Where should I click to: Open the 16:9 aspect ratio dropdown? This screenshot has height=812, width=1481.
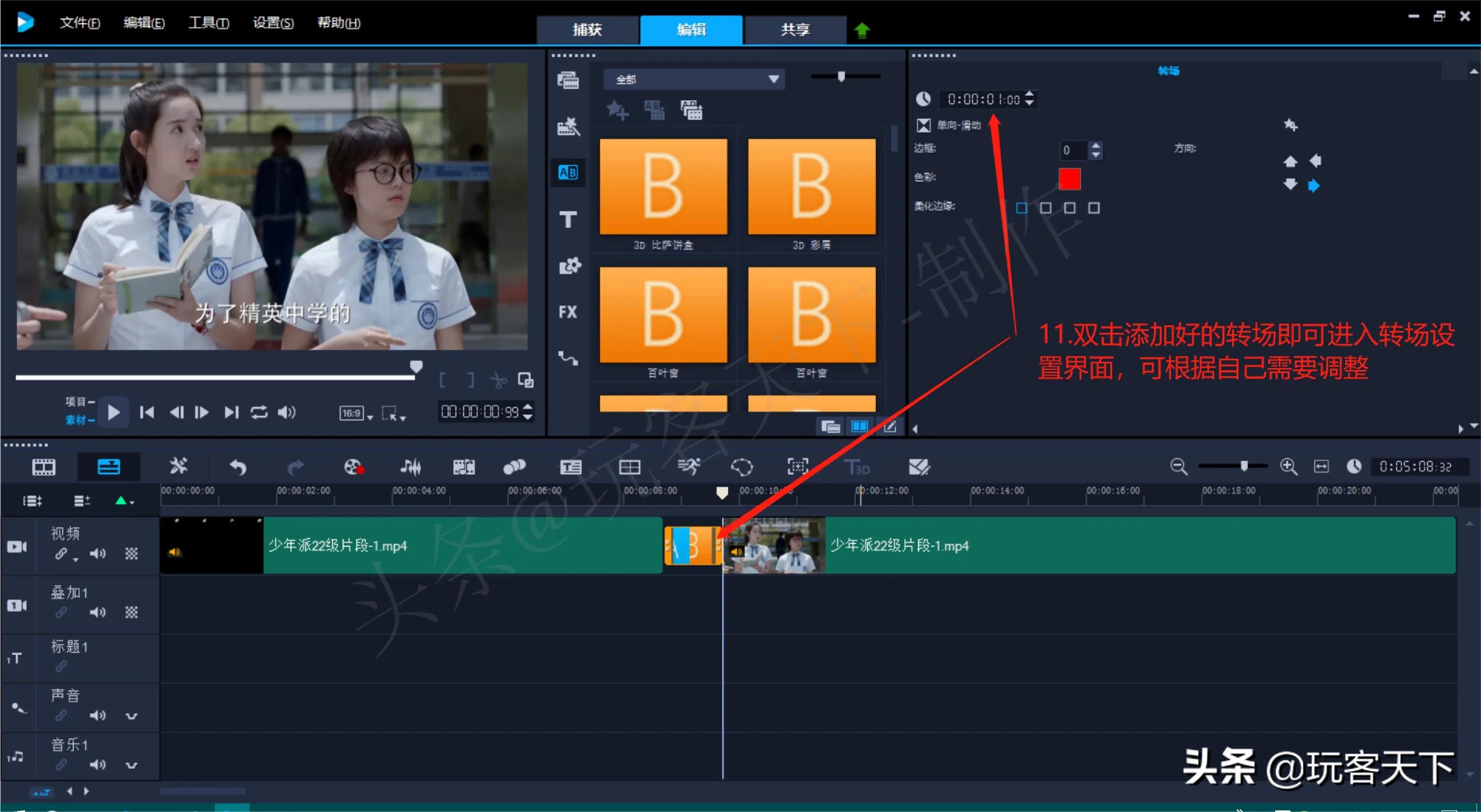[355, 413]
